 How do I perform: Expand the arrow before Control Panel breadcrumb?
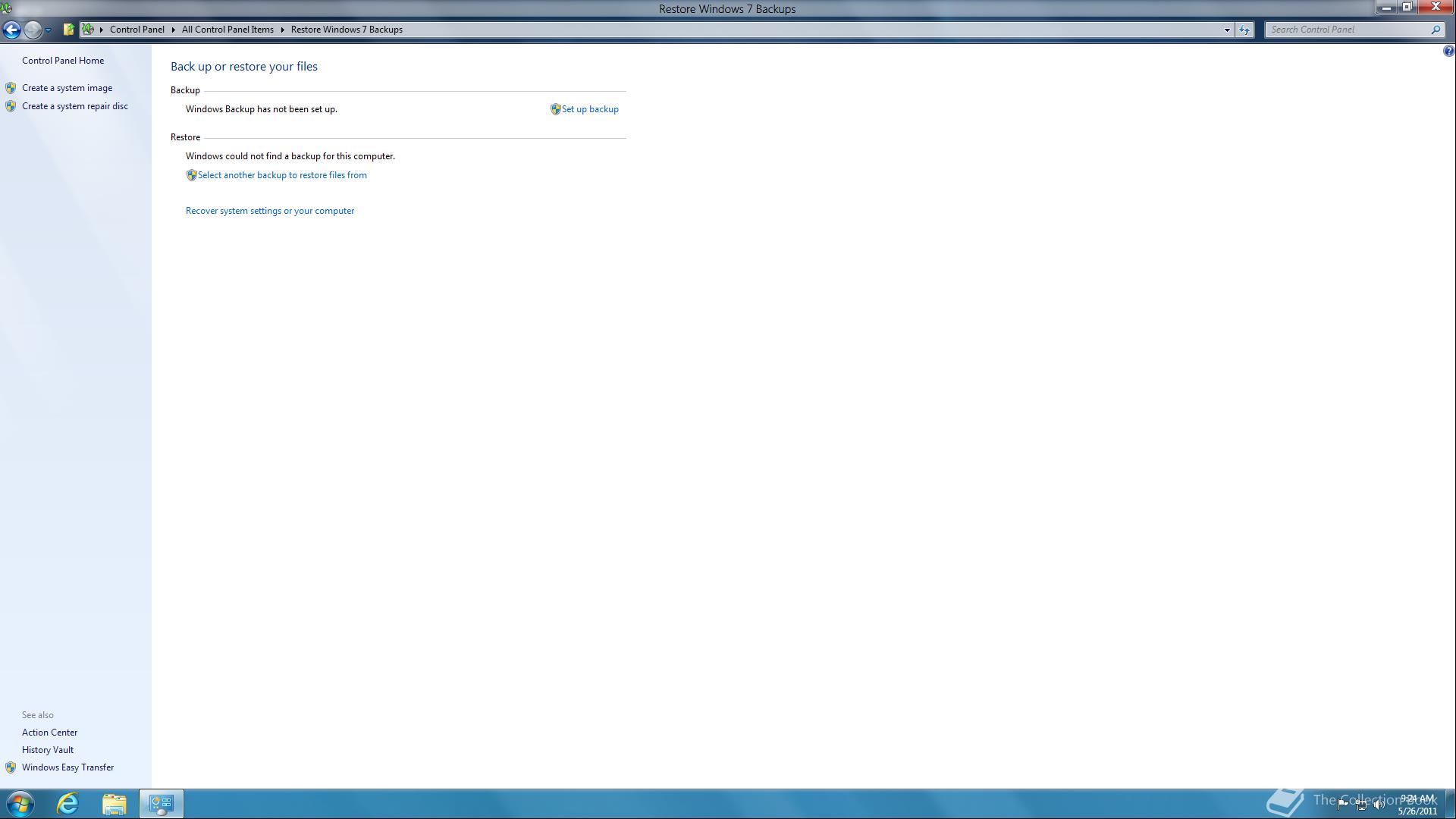tap(101, 30)
